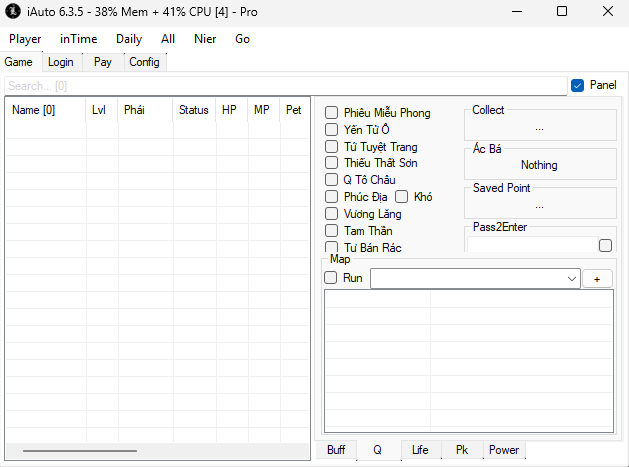Expand the Map combo box dropdown
Image resolution: width=629 pixels, height=467 pixels.
pyautogui.click(x=571, y=279)
